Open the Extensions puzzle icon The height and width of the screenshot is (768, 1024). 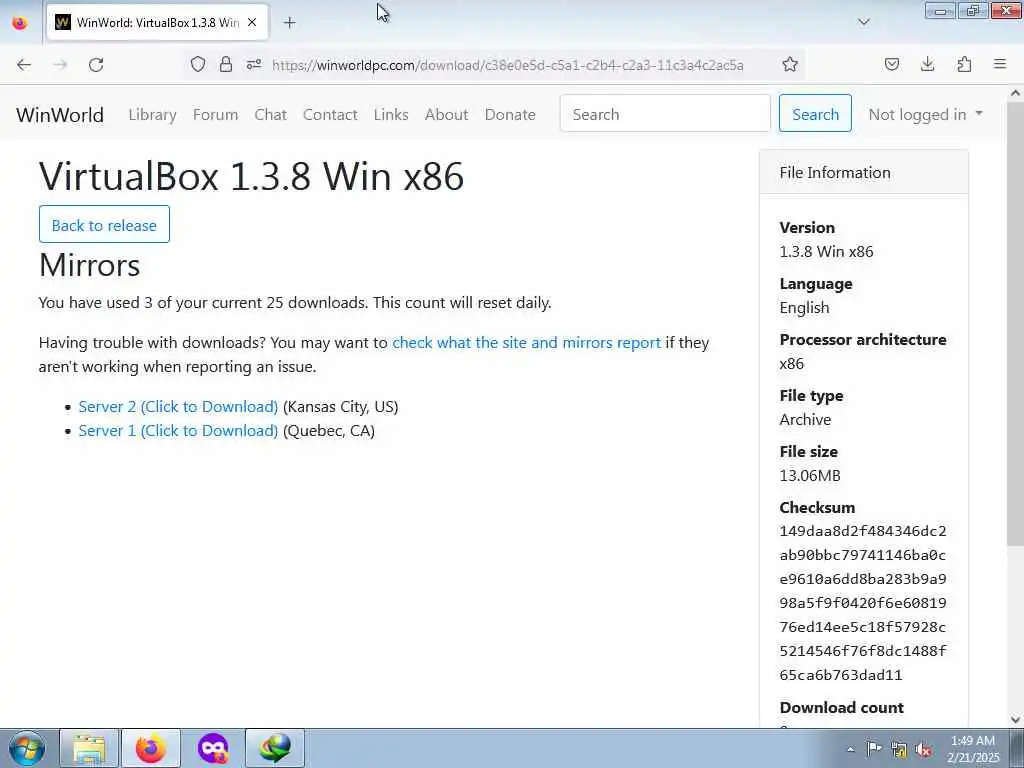pos(964,64)
